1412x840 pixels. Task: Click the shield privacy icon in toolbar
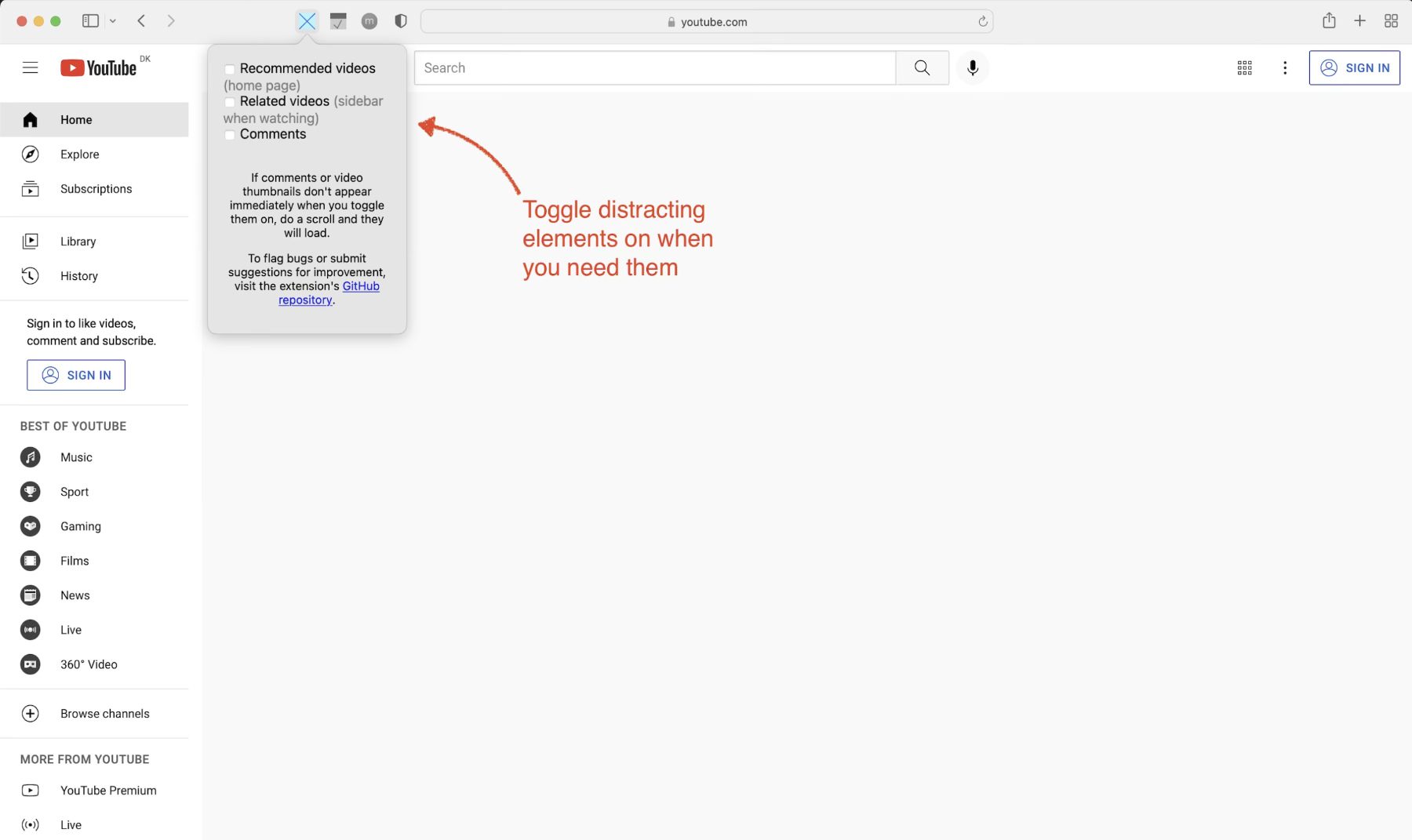click(401, 21)
